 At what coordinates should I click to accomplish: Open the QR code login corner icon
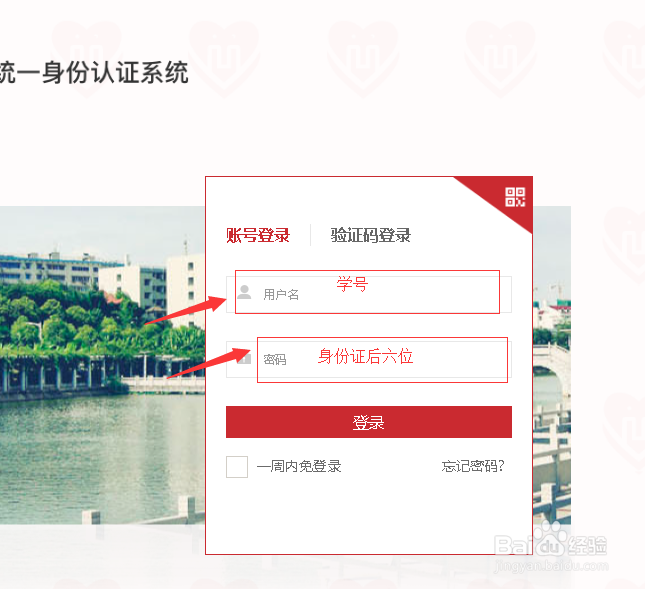pyautogui.click(x=515, y=197)
